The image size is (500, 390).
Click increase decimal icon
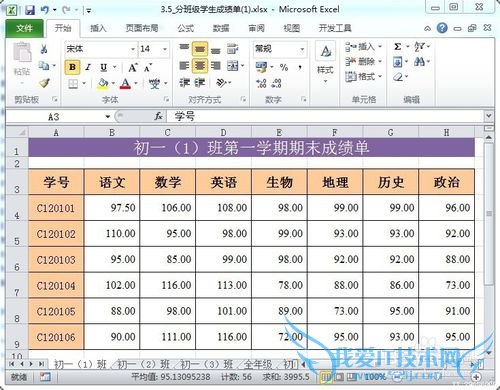pos(261,83)
